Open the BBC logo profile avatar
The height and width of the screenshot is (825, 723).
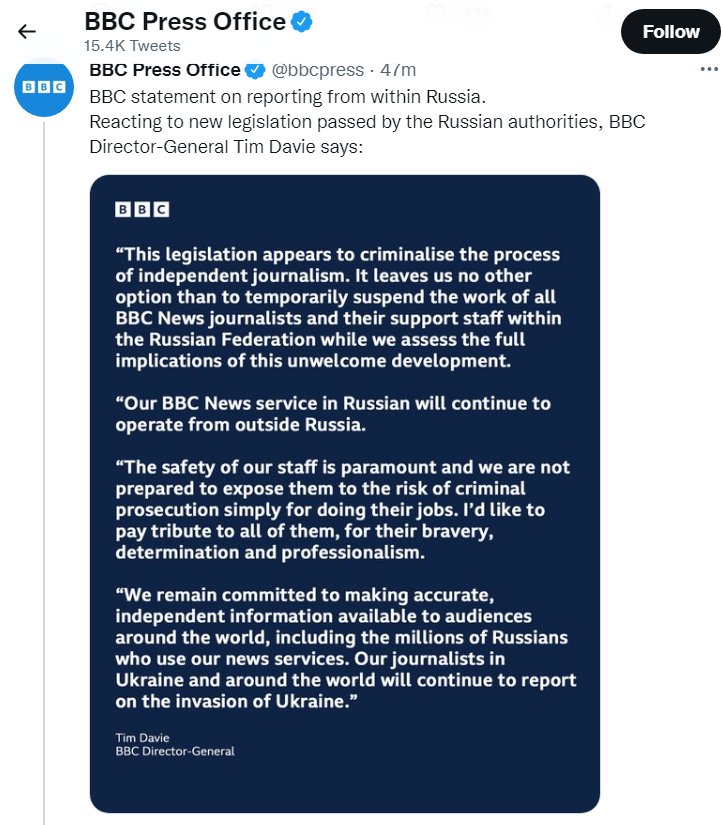(43, 89)
